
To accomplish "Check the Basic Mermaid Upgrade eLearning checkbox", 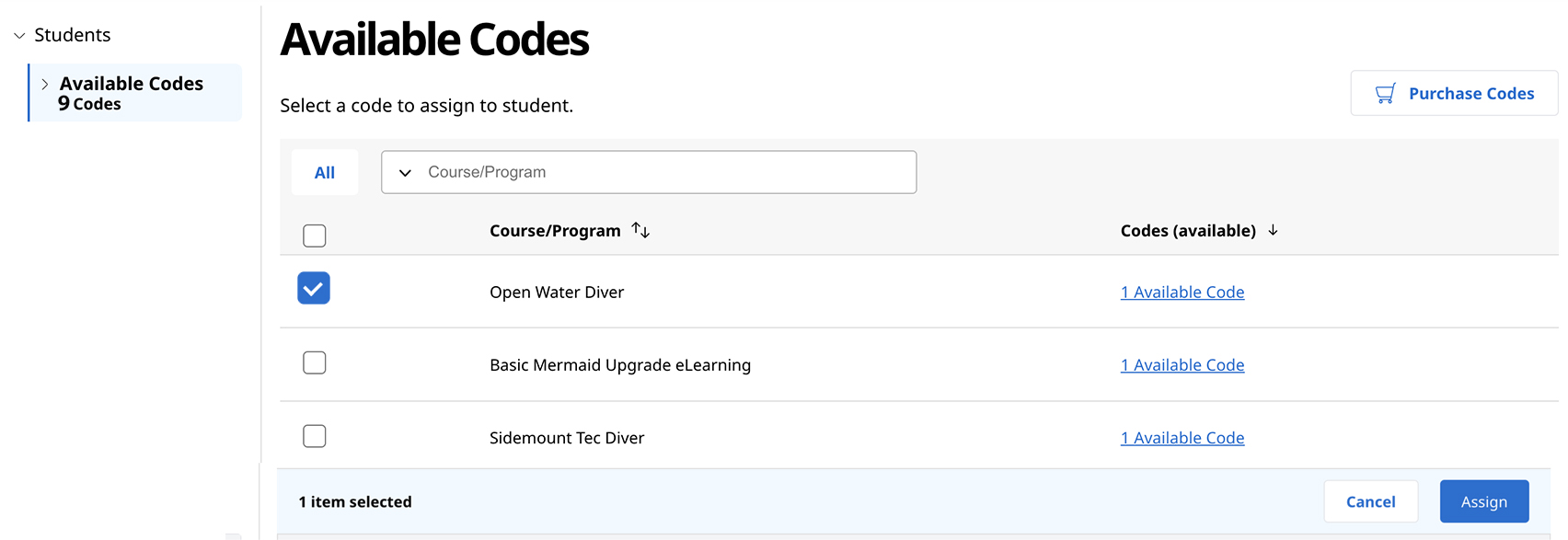I will 315,362.
